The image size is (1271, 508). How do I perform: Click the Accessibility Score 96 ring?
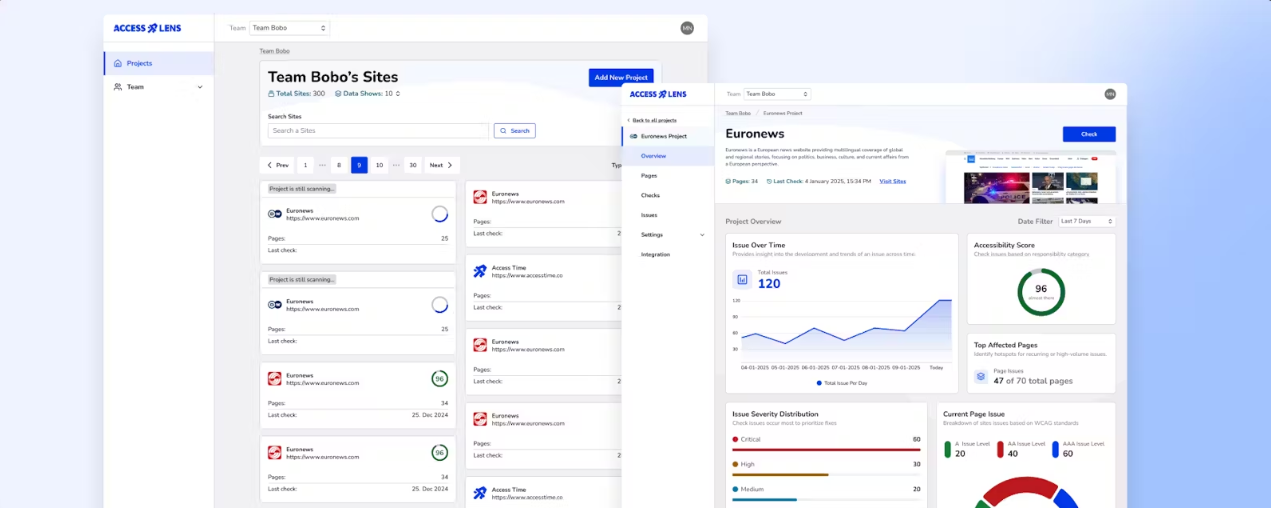1041,292
